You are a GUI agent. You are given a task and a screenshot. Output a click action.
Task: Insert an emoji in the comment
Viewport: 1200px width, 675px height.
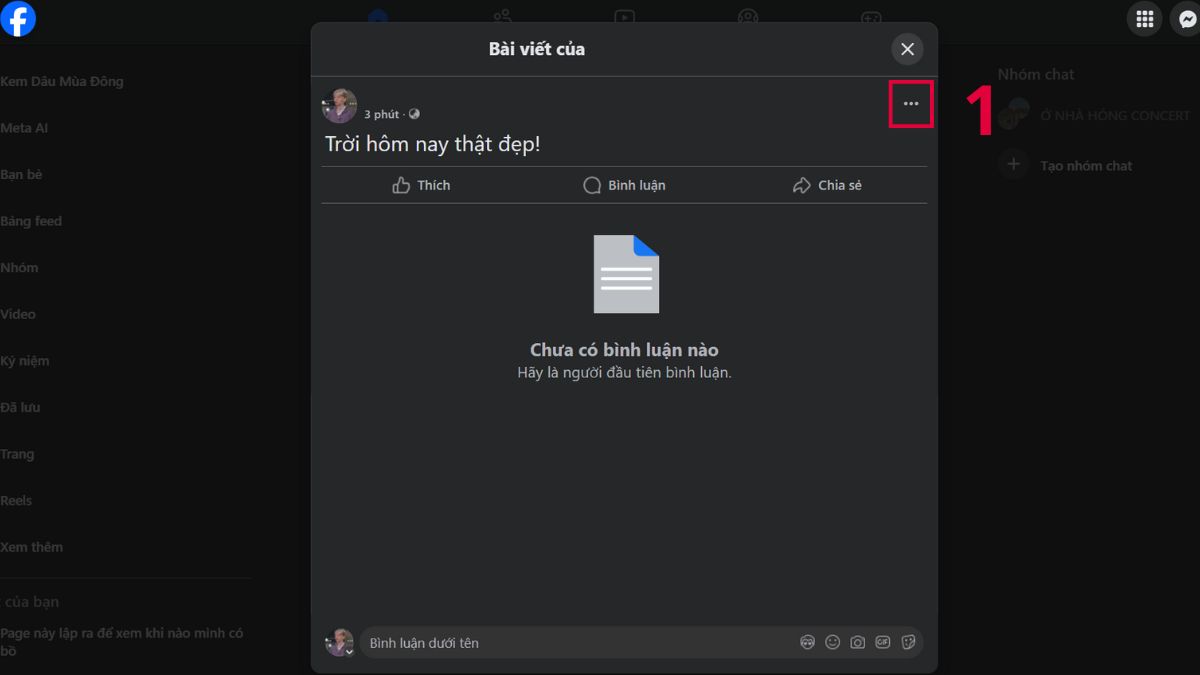click(x=833, y=643)
